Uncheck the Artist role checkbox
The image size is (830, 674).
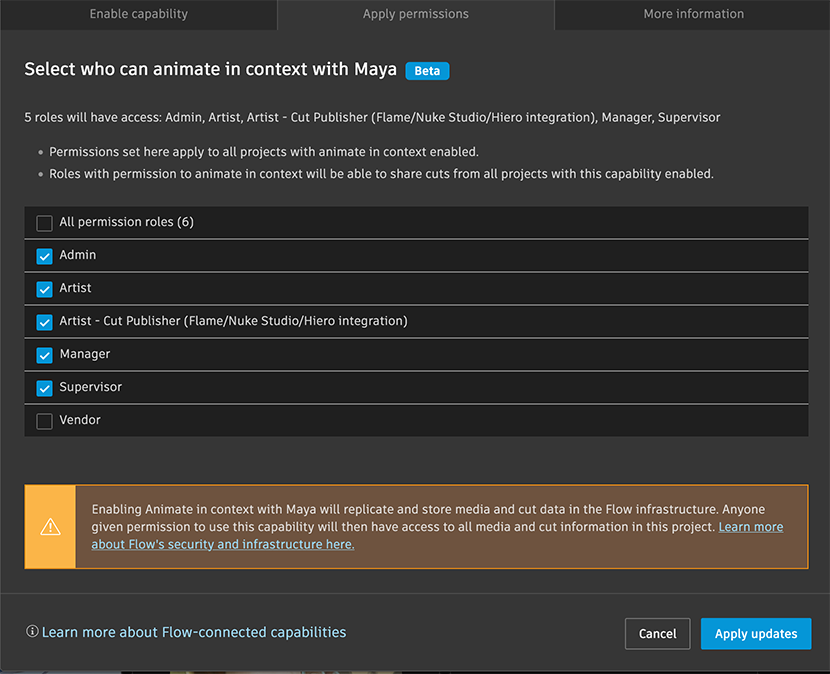[x=44, y=289]
